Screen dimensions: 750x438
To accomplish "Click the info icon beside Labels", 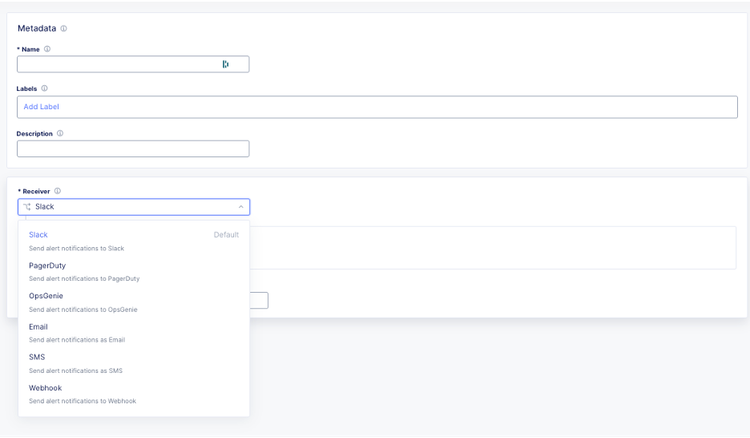I will (x=44, y=89).
